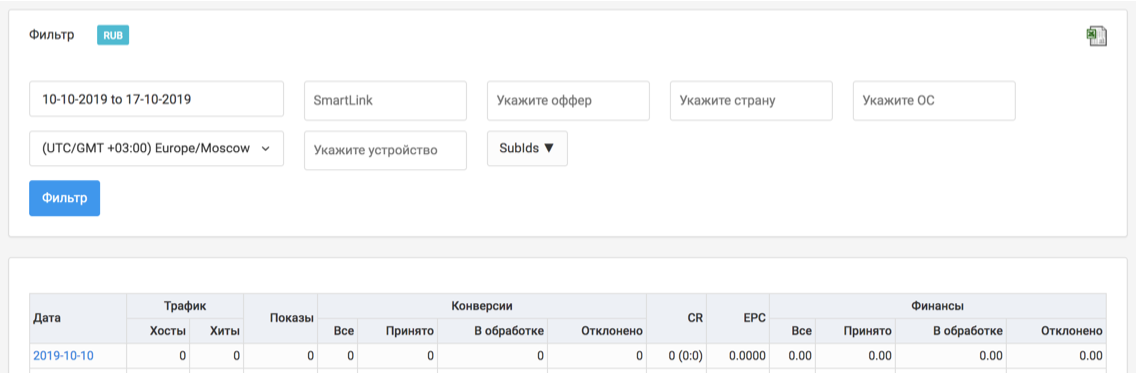Click the RUB currency badge

tap(113, 35)
